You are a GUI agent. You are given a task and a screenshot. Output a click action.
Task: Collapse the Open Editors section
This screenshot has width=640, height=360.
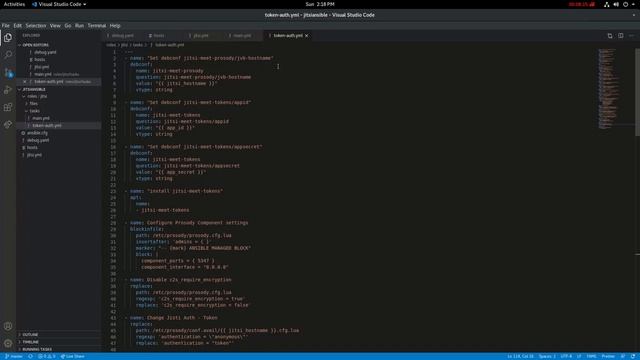59,45
